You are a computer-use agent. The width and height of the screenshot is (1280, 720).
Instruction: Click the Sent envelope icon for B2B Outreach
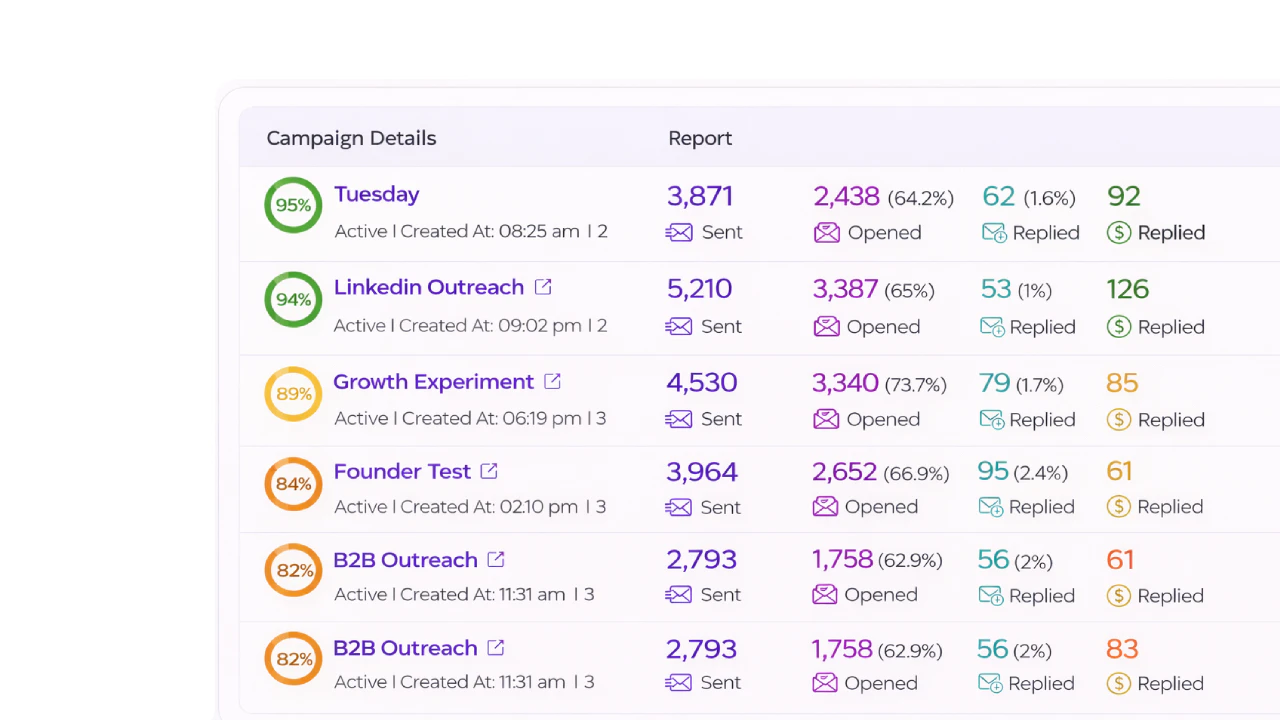[679, 595]
